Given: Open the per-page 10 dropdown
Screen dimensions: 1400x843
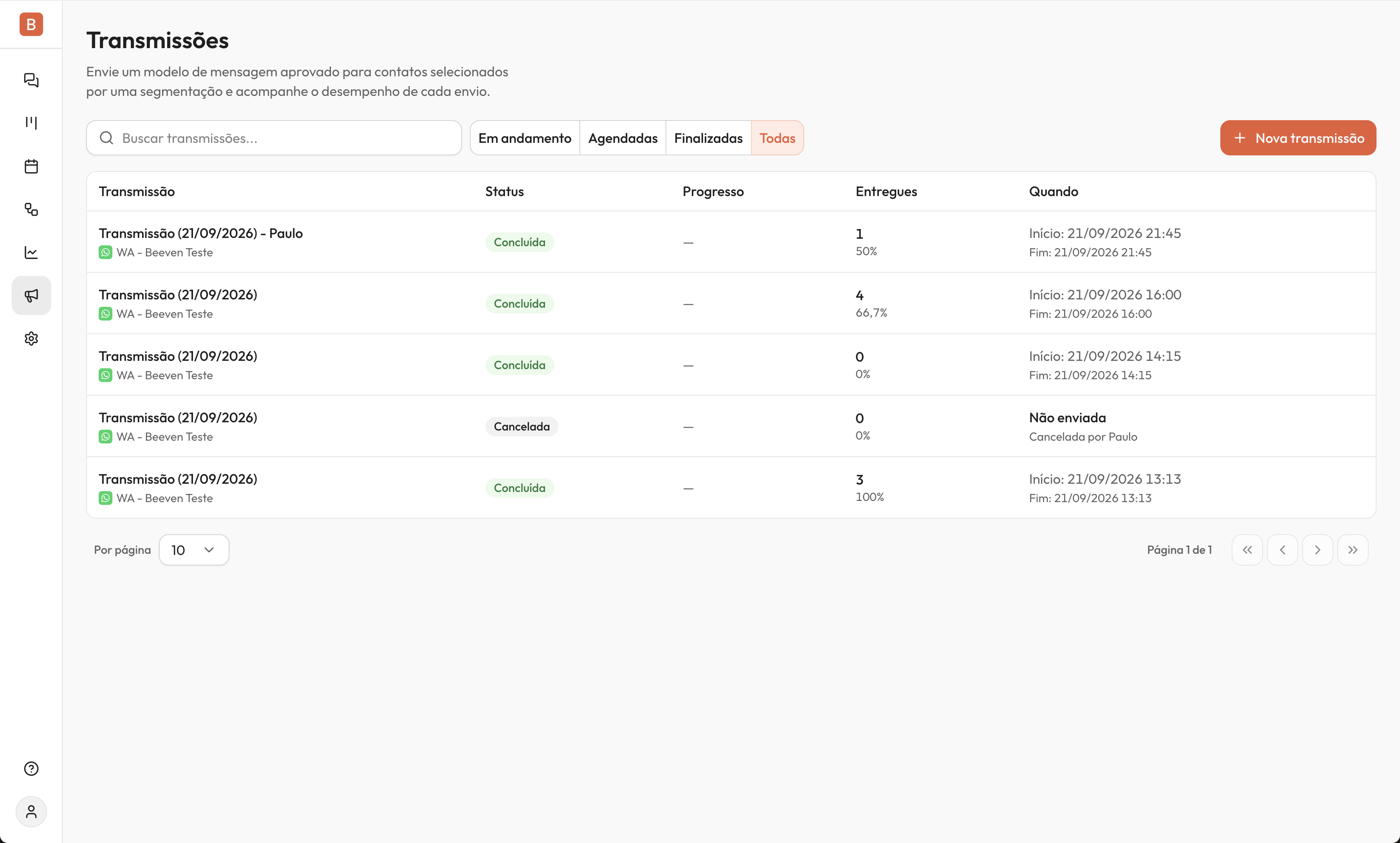Looking at the screenshot, I should tap(194, 550).
